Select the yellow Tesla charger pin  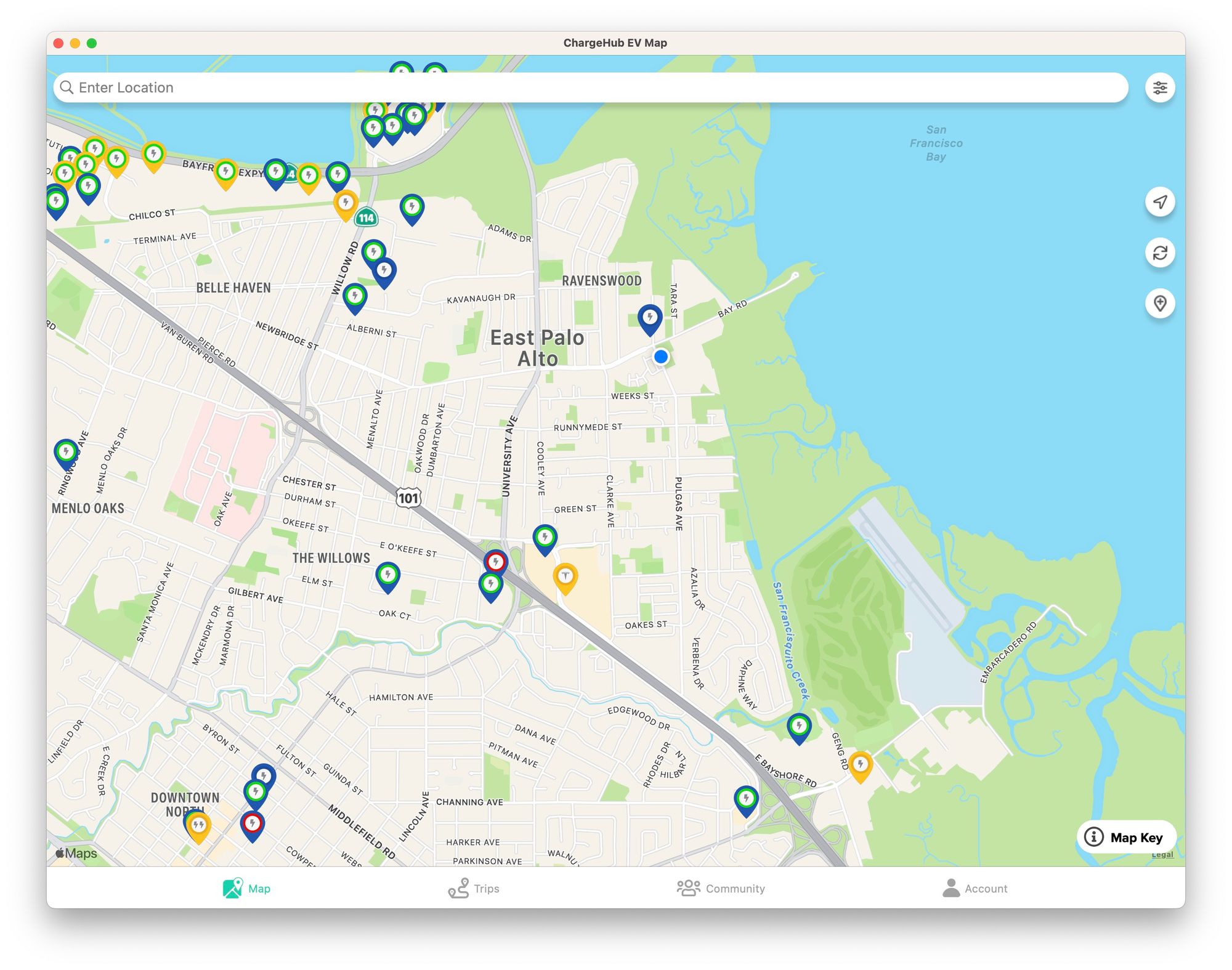click(565, 578)
